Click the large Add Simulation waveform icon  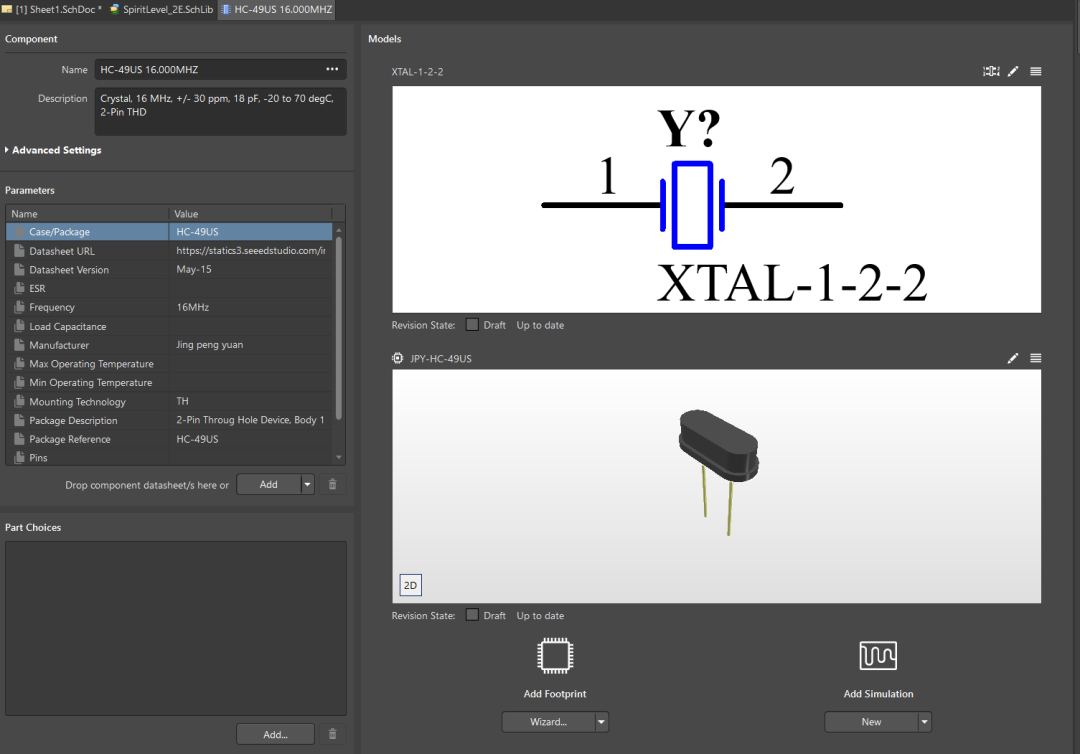point(878,656)
